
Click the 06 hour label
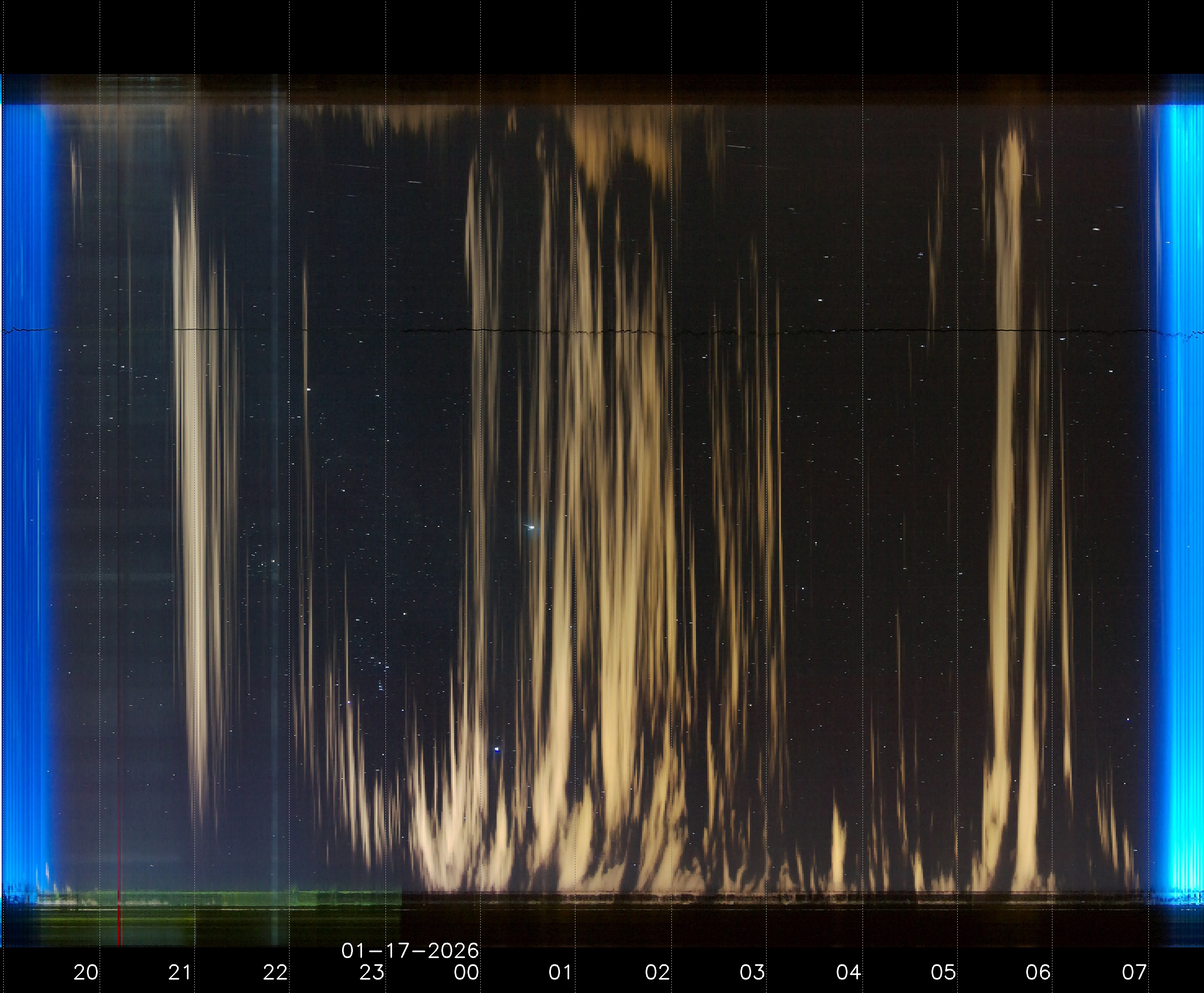(x=1038, y=972)
